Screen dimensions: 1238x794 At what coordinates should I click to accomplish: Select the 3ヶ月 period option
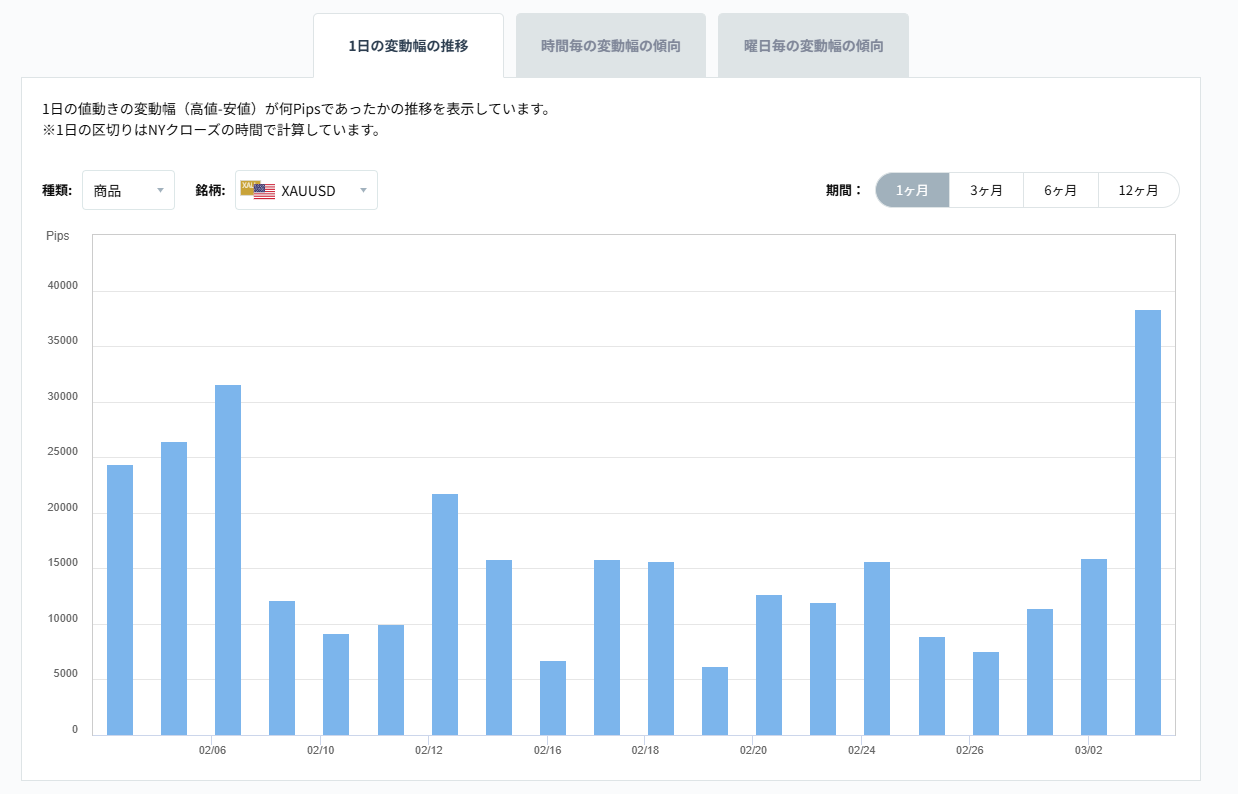coord(986,189)
